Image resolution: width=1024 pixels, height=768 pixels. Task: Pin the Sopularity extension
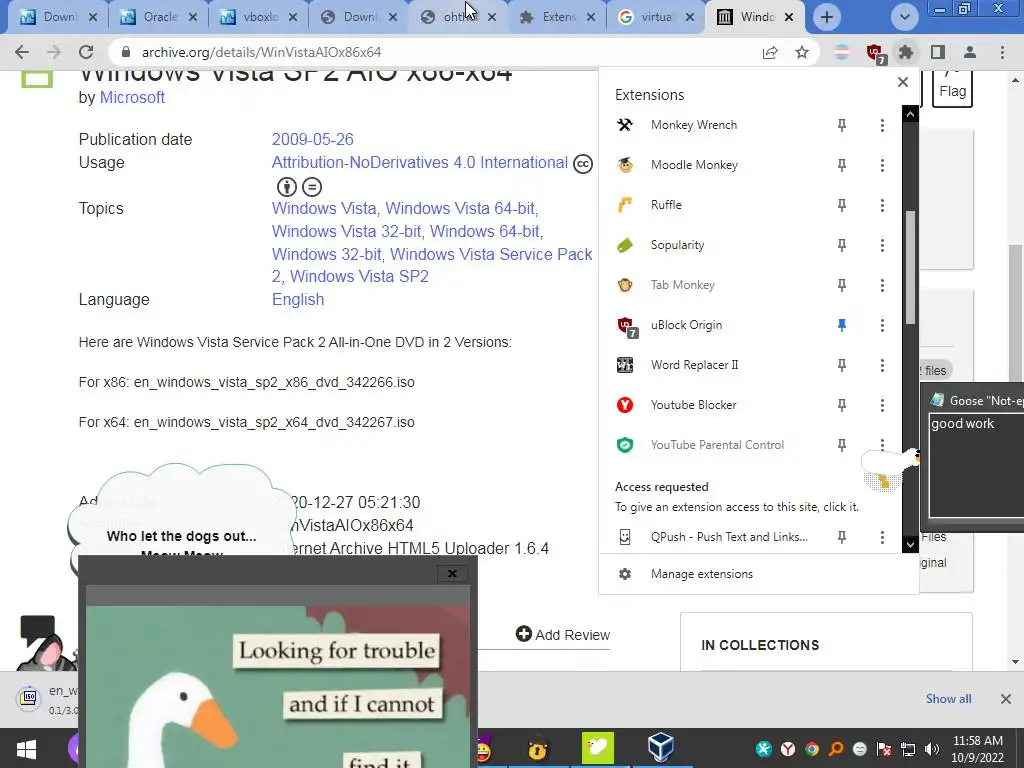click(x=842, y=245)
